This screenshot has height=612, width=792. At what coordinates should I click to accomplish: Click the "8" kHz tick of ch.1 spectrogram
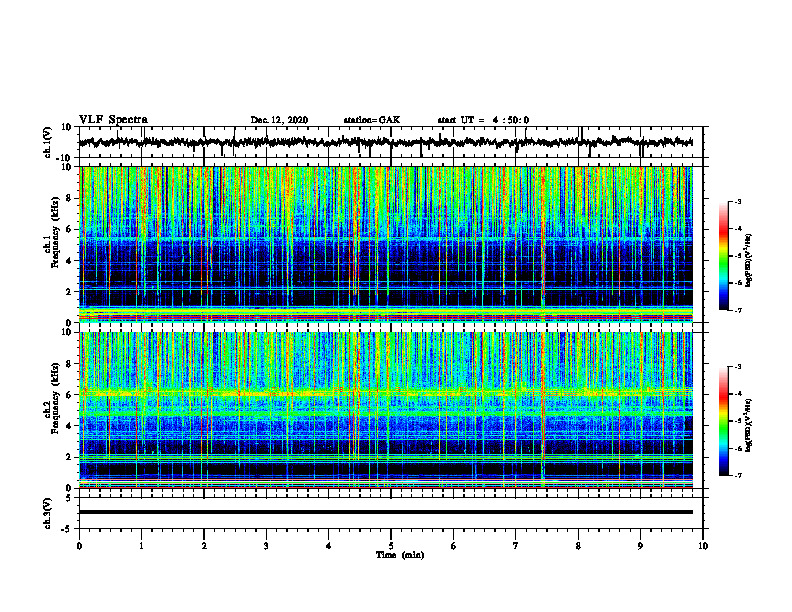click(69, 198)
